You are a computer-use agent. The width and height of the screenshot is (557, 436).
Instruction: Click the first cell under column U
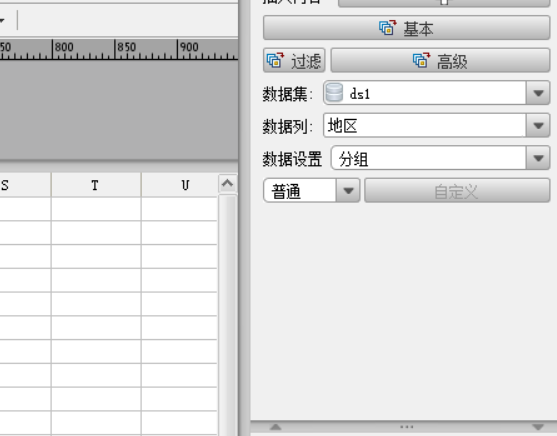point(179,209)
